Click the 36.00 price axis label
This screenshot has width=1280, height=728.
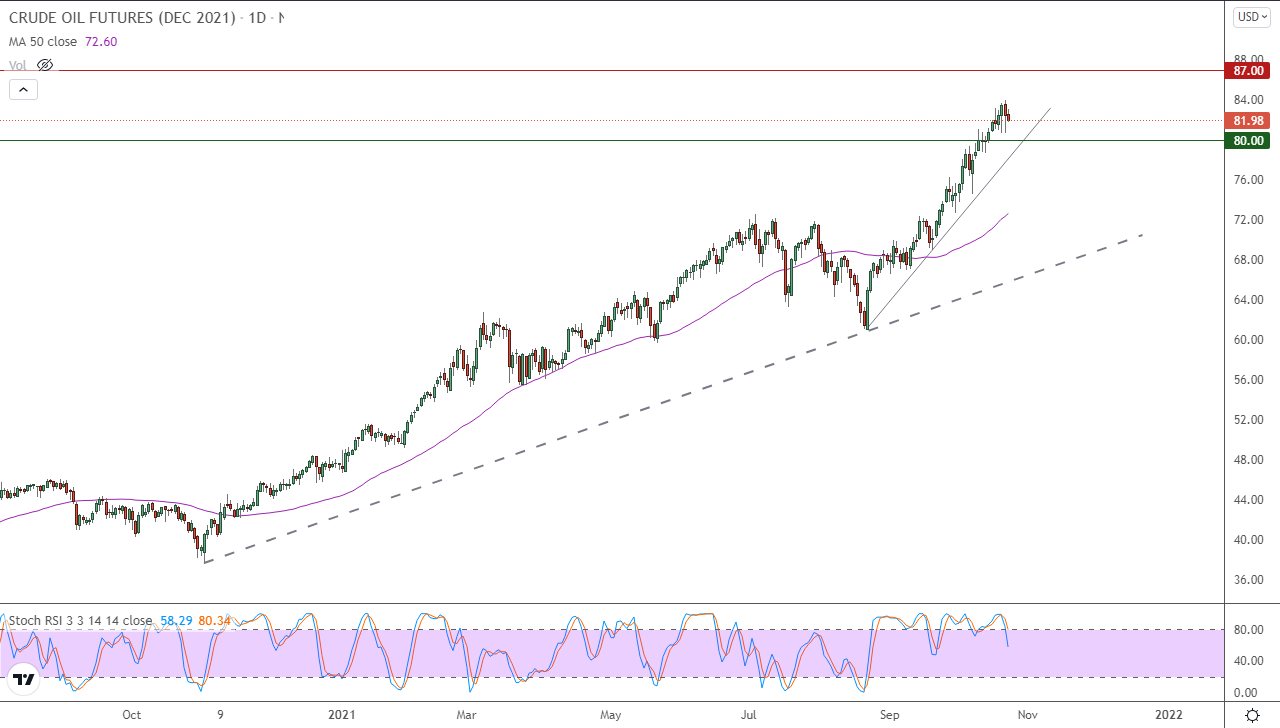[x=1248, y=580]
